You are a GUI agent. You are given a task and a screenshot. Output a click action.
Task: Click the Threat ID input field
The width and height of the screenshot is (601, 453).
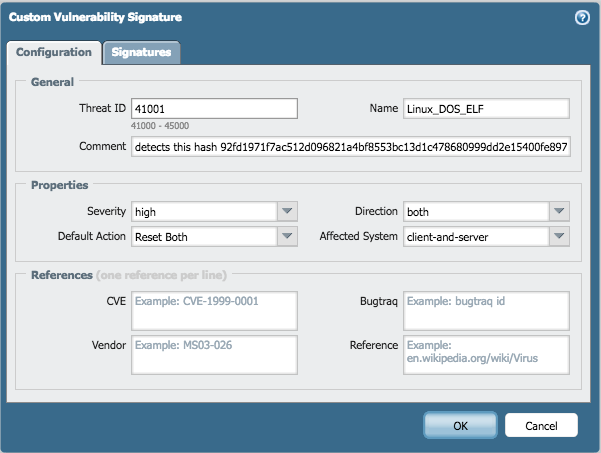(x=214, y=108)
